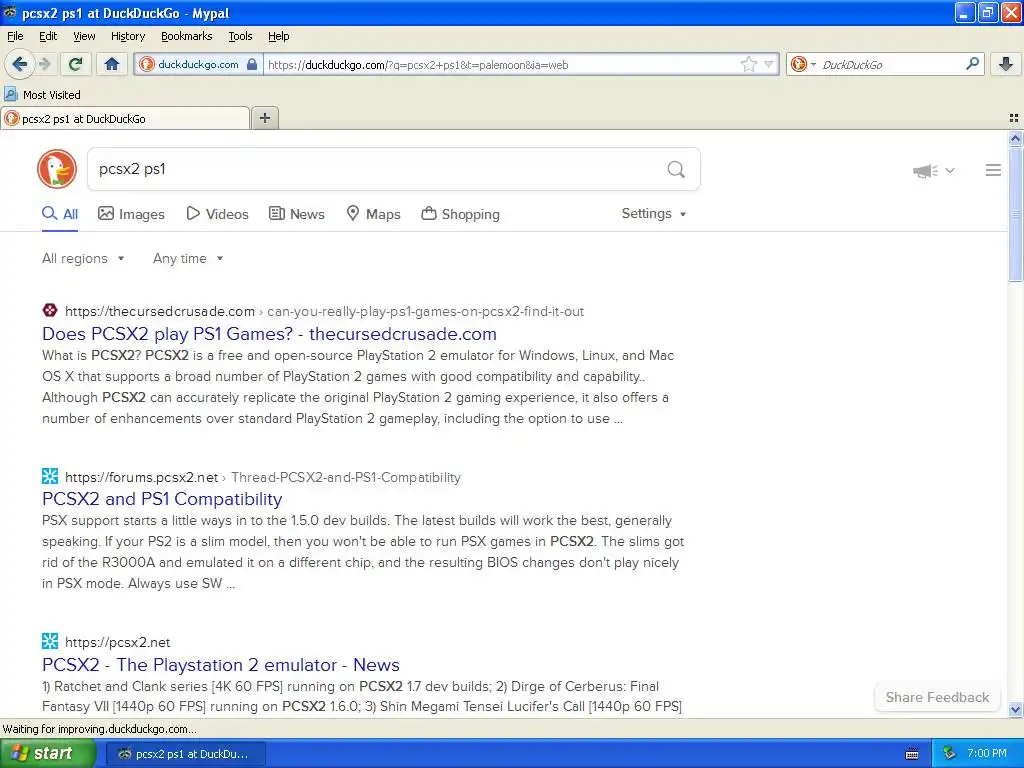Click the site identity padlock icon
Image resolution: width=1024 pixels, height=768 pixels.
tap(252, 64)
